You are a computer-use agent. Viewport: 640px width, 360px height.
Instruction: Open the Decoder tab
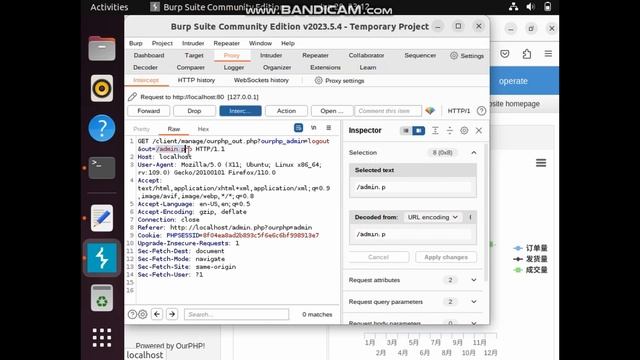(x=145, y=67)
